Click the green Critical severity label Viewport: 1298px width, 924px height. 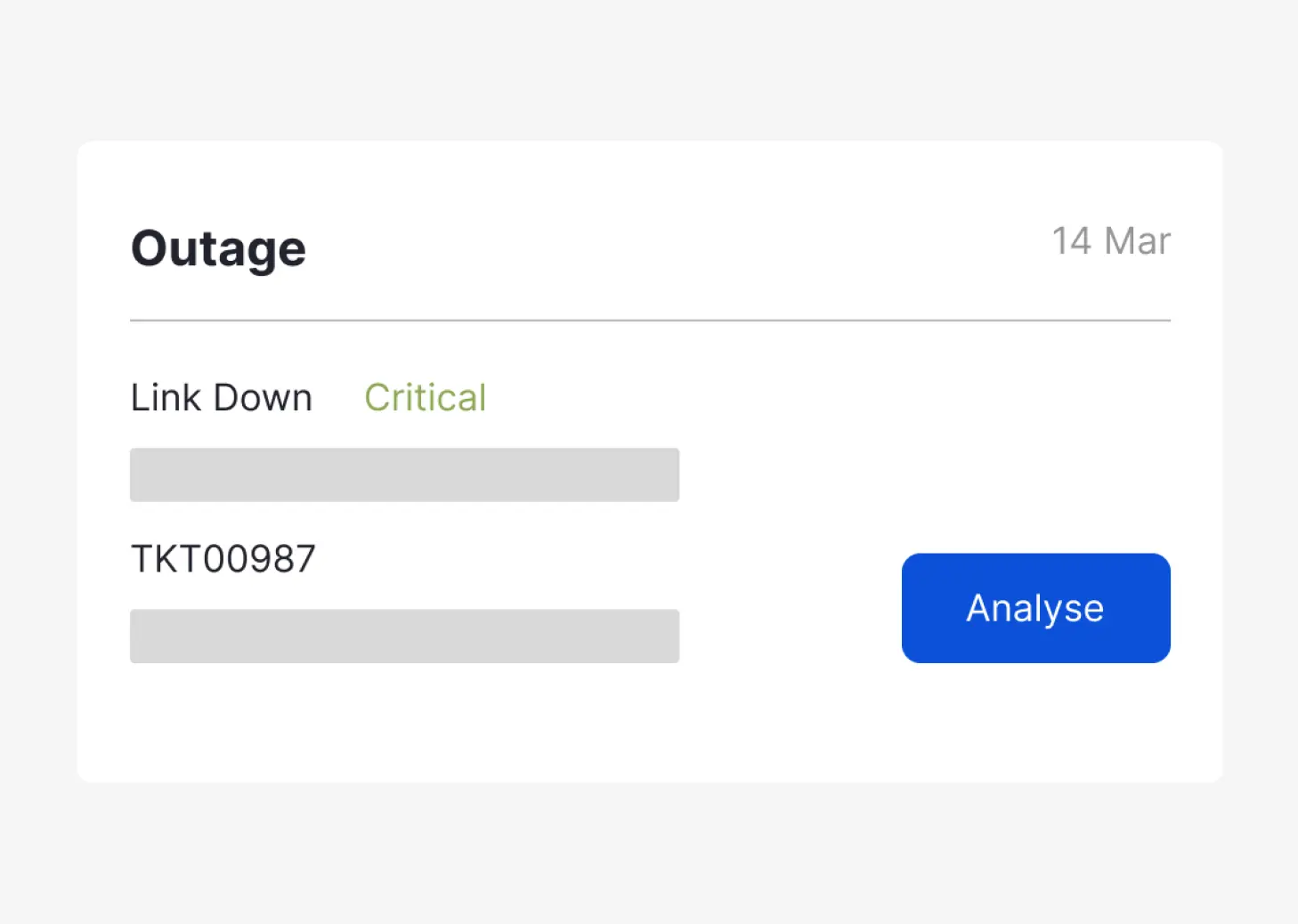pos(426,398)
